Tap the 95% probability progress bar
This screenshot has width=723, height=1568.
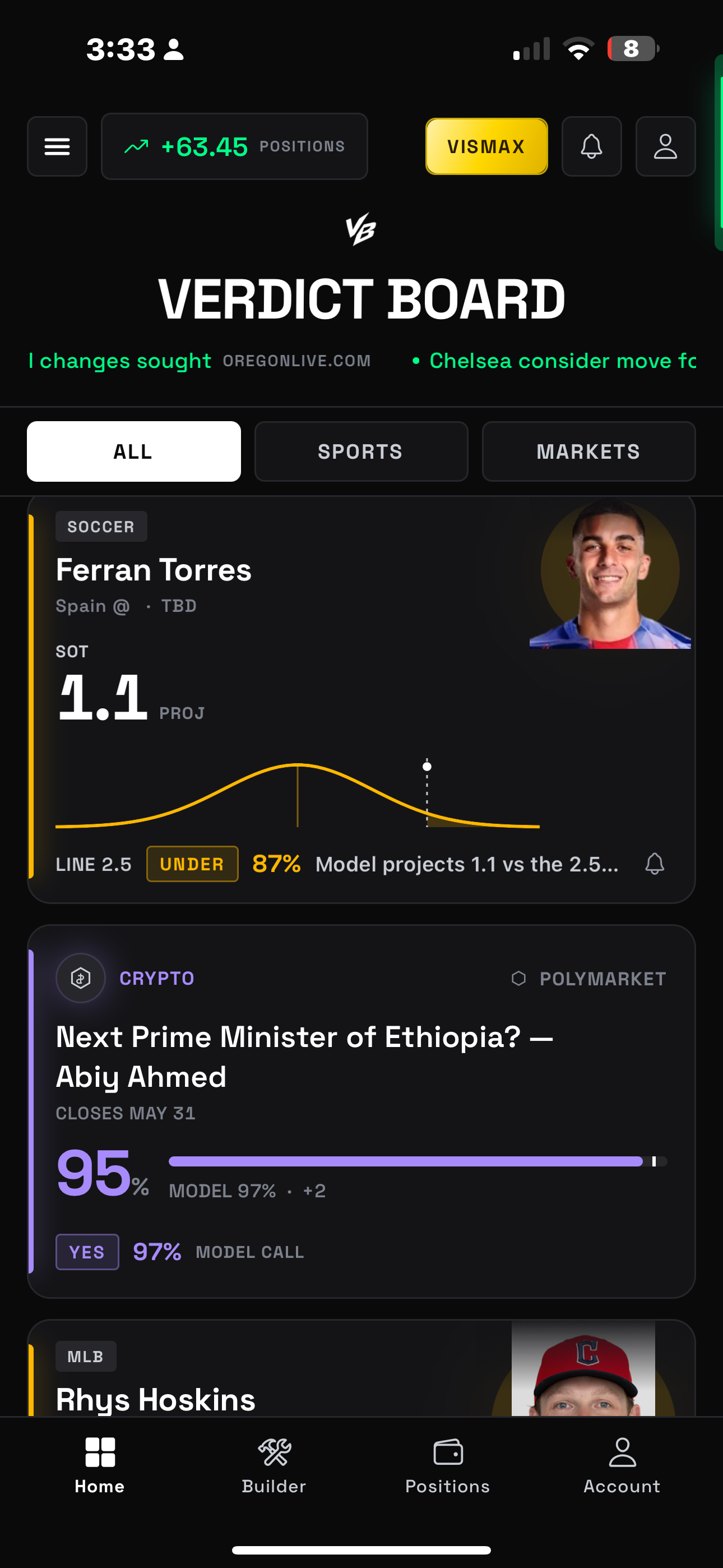click(418, 1161)
